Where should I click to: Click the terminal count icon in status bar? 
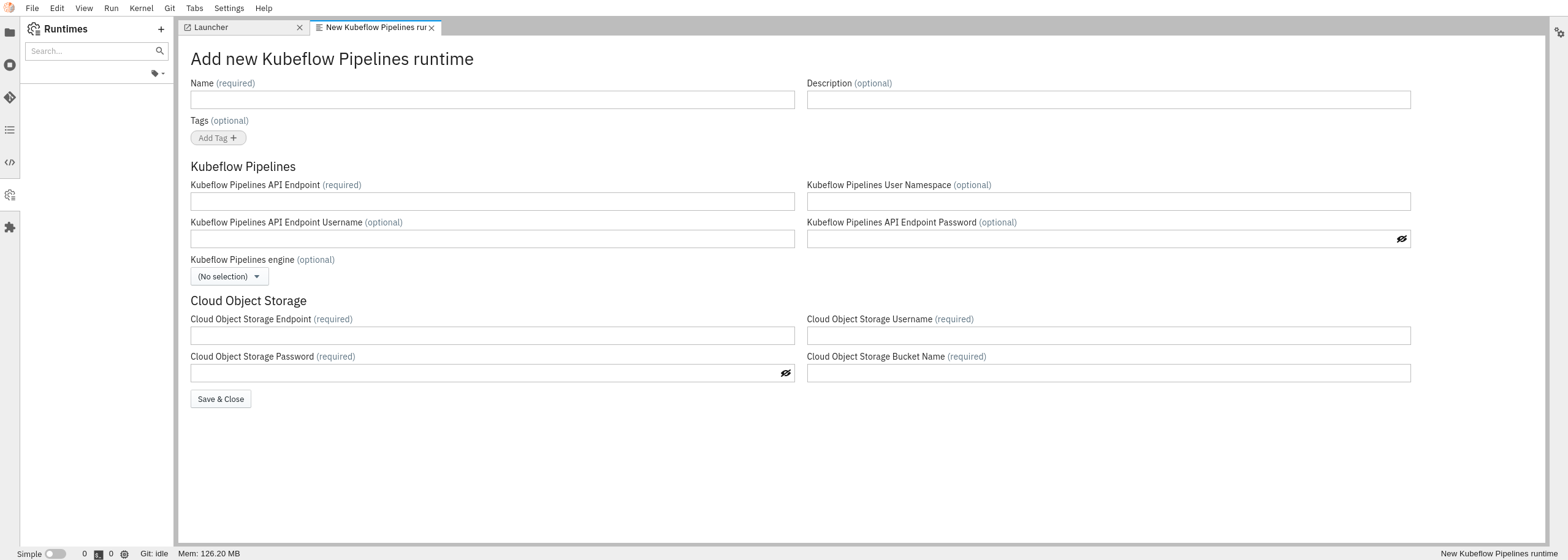[99, 554]
